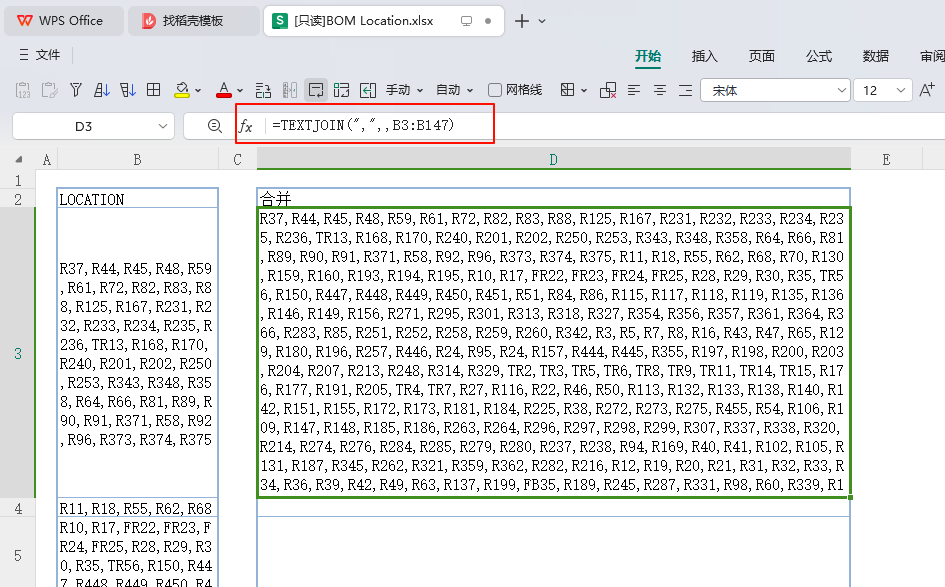Open the fill color dropdown arrow
The image size is (945, 587).
(198, 91)
